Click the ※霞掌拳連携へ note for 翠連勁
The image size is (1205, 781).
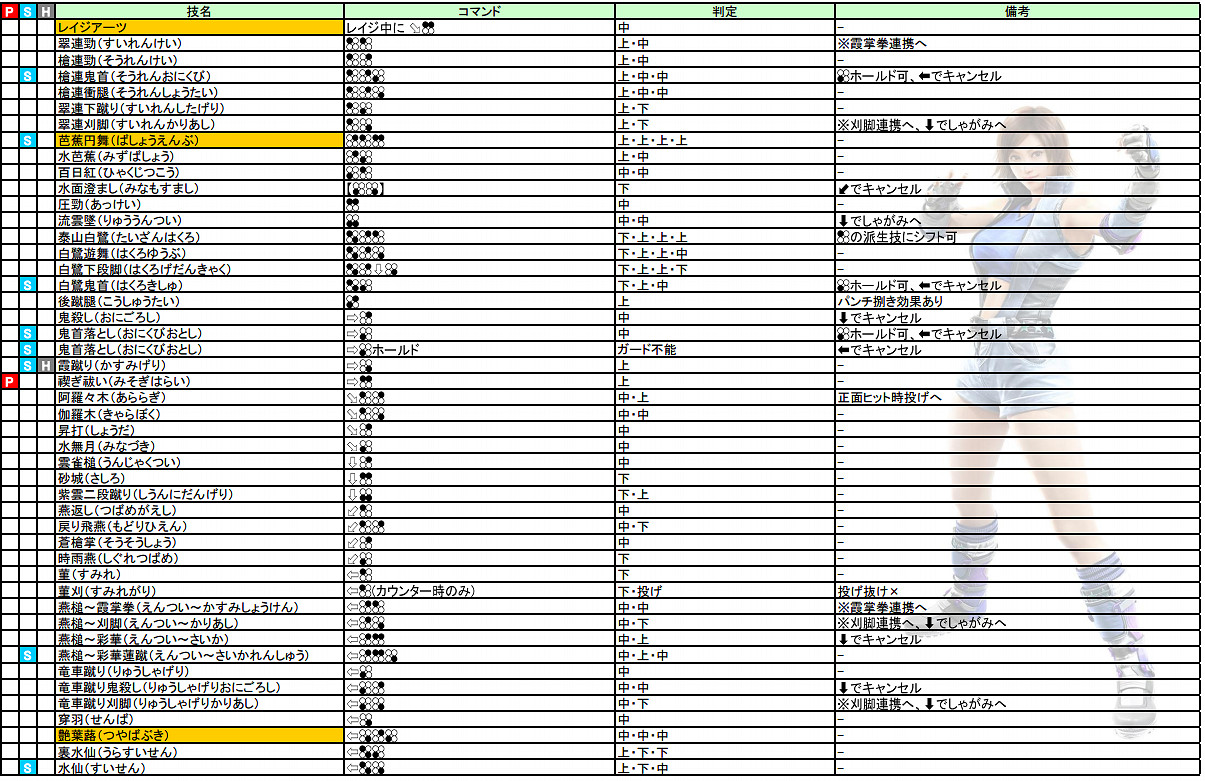click(x=885, y=46)
